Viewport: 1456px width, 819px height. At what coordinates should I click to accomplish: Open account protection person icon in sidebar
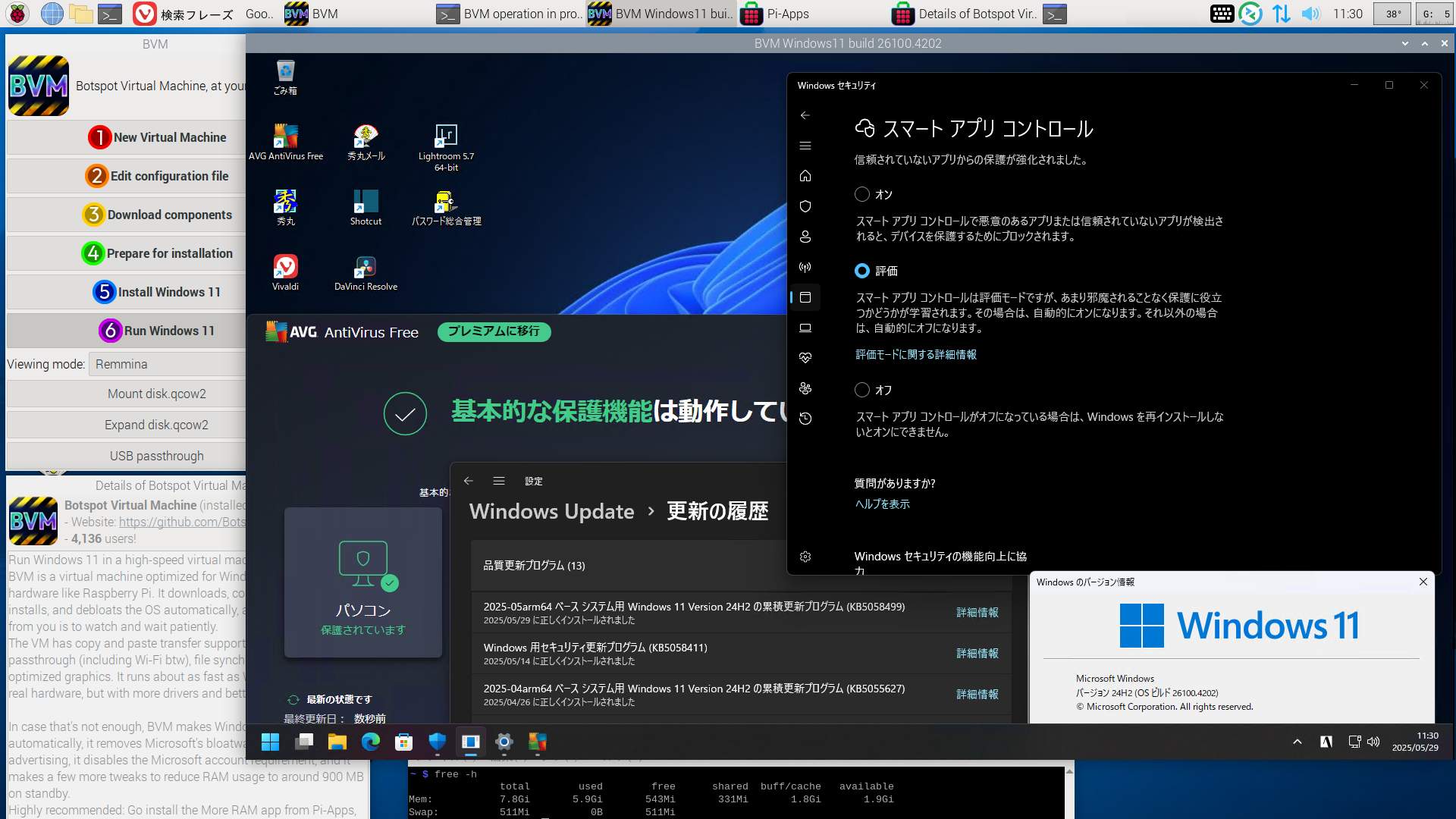pyautogui.click(x=805, y=237)
